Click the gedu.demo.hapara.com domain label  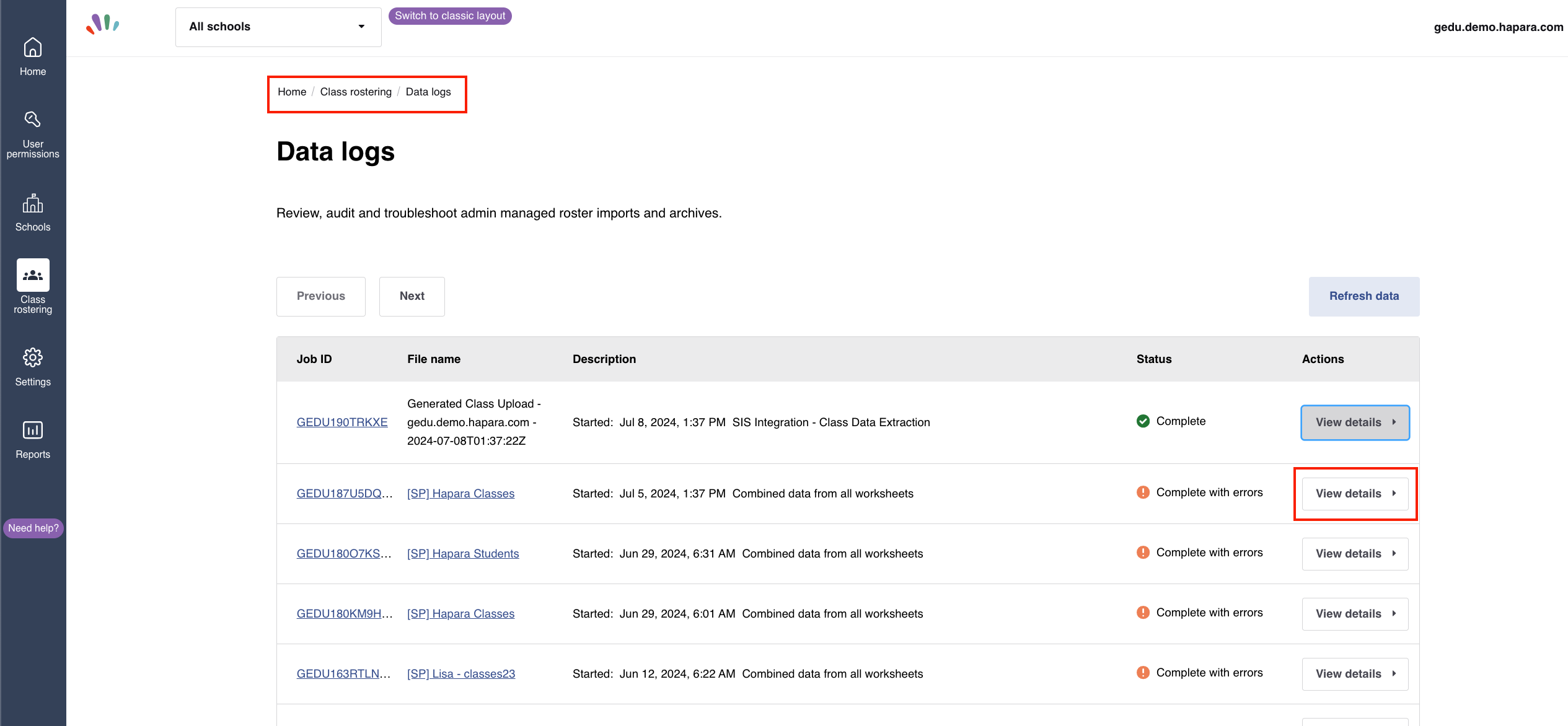coord(1499,27)
